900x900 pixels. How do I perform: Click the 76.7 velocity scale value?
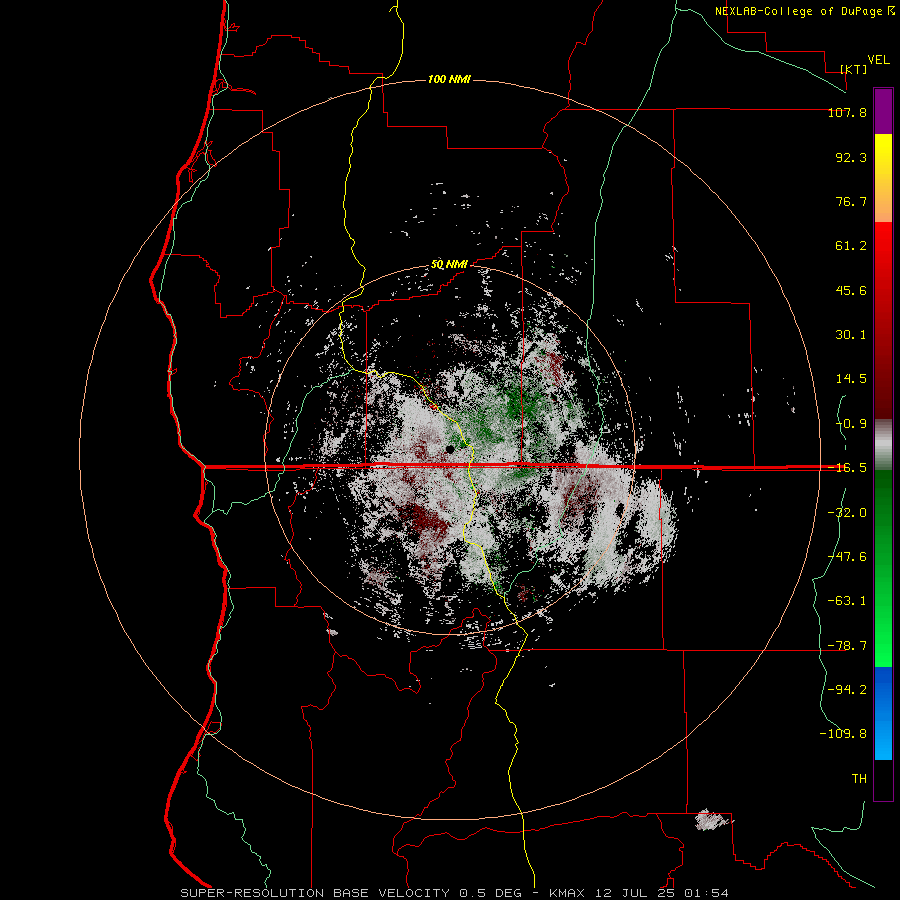(851, 201)
